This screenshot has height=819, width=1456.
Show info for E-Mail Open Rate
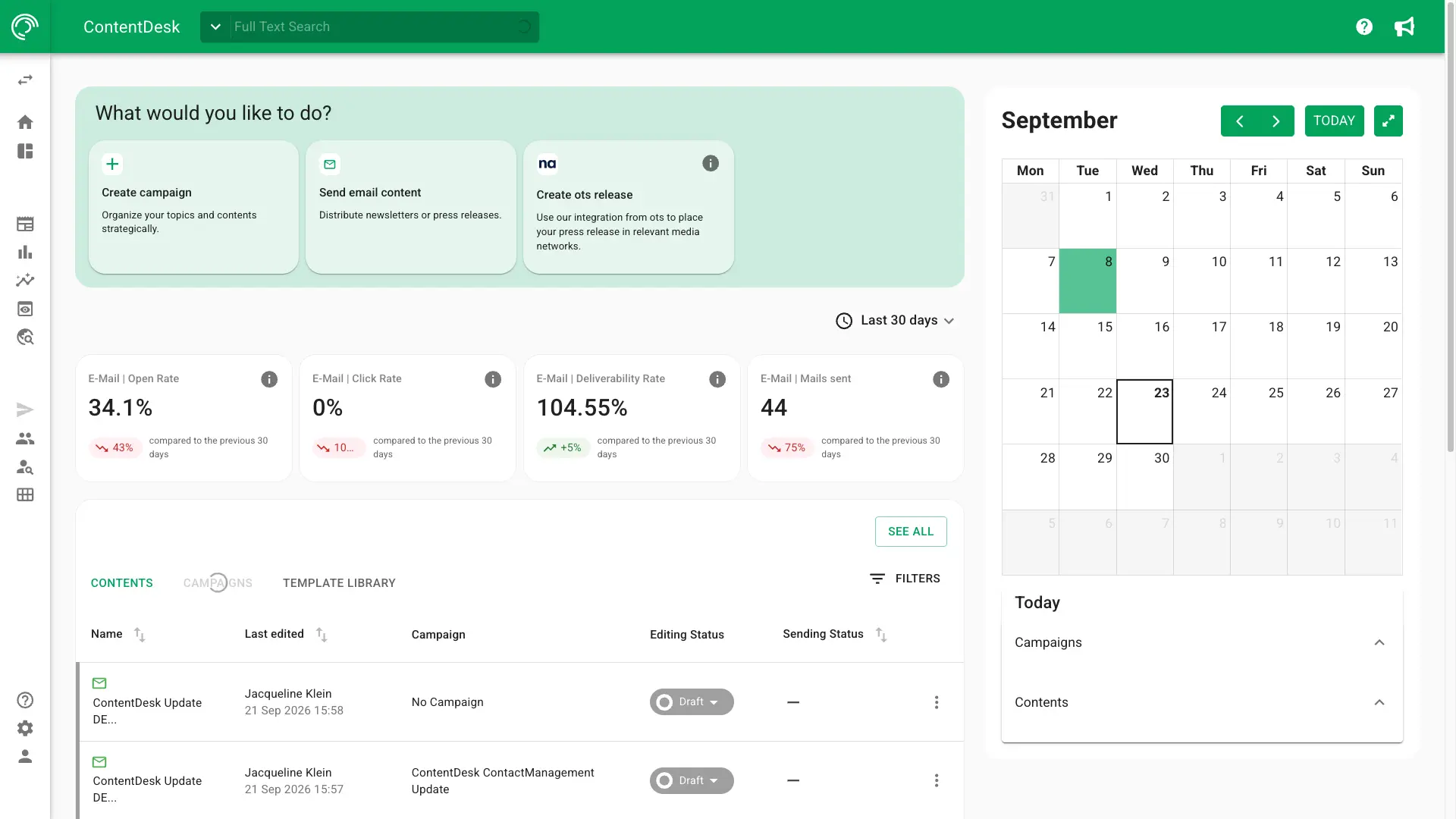coord(269,379)
